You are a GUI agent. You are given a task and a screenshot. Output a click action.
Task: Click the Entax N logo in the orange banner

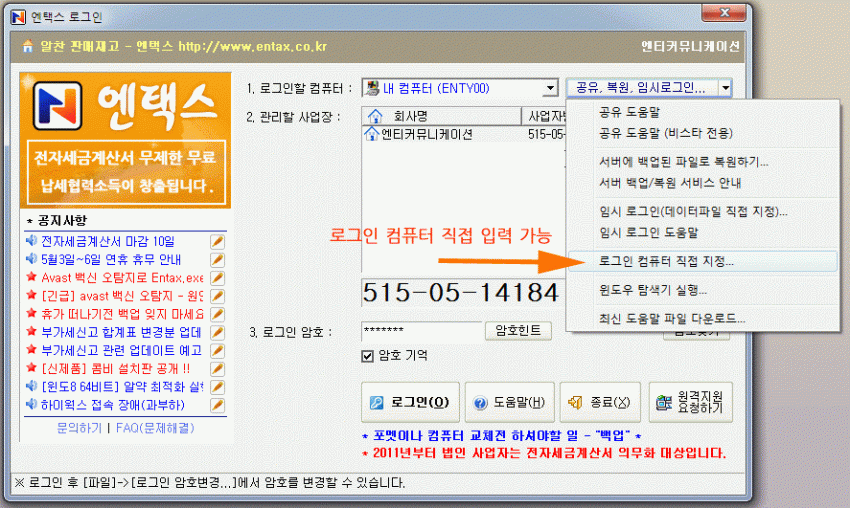pyautogui.click(x=57, y=106)
